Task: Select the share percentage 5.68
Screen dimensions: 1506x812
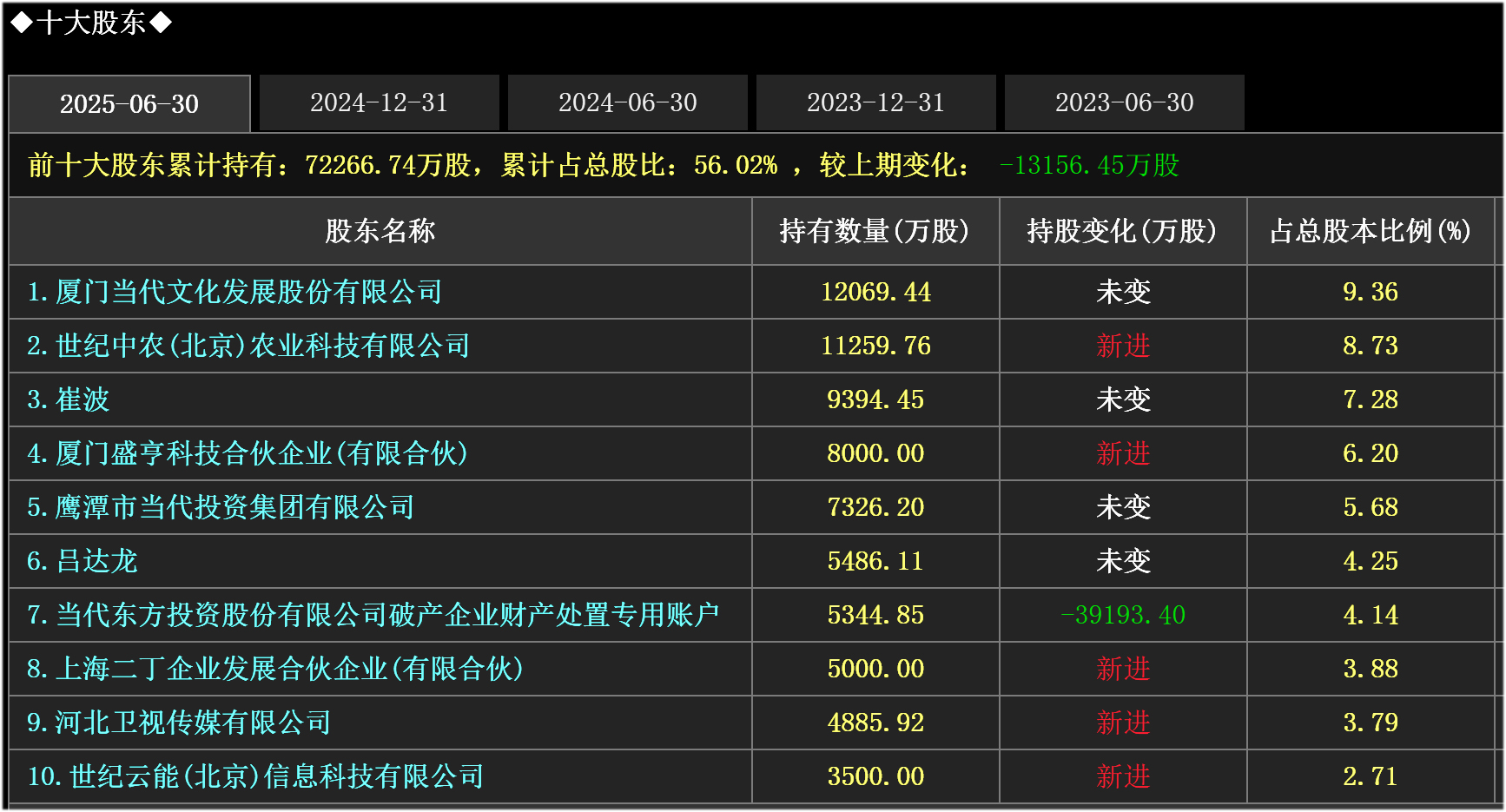Action: [x=1371, y=507]
